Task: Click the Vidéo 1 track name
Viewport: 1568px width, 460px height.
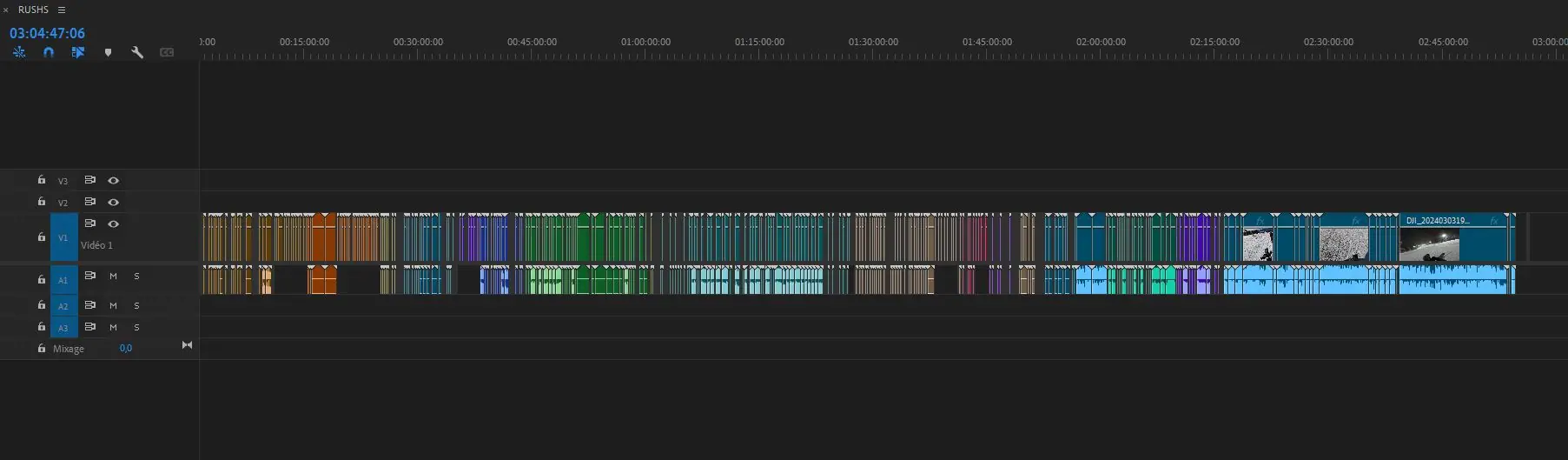Action: point(96,245)
